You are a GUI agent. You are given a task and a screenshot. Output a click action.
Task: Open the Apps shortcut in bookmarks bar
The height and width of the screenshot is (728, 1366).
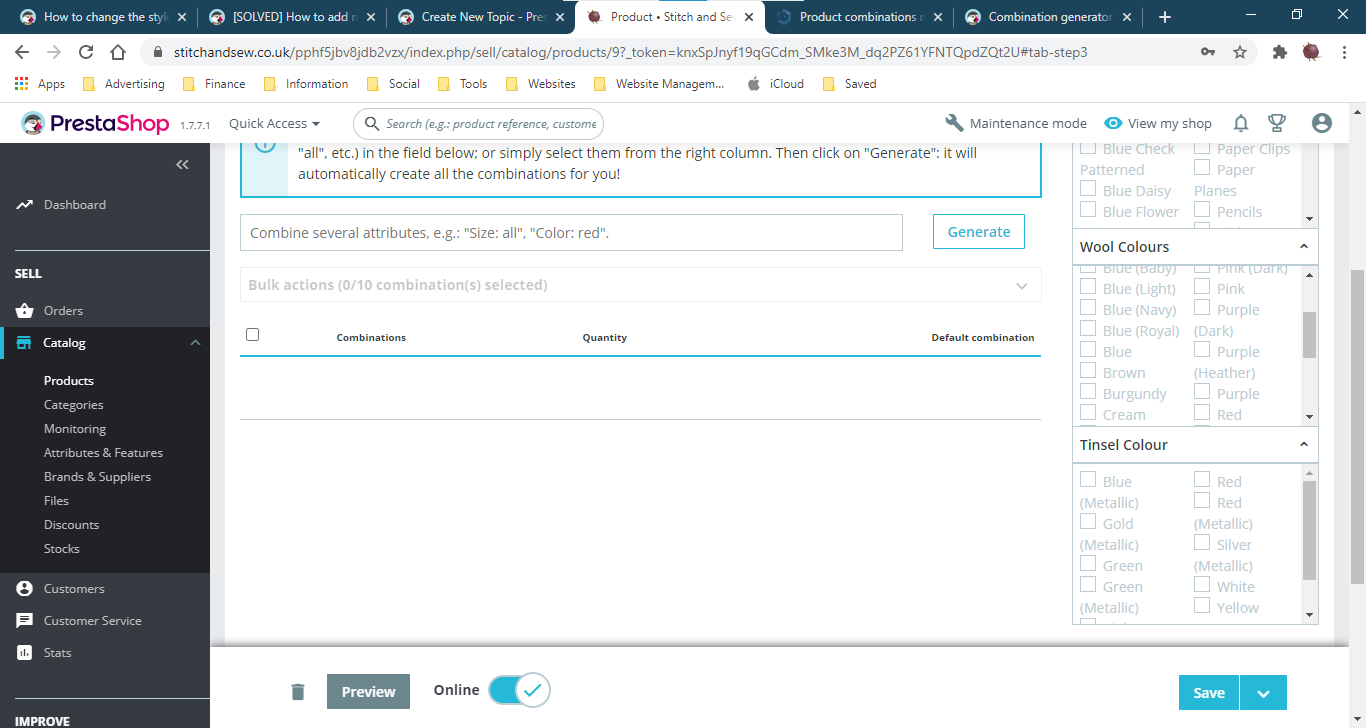(41, 84)
